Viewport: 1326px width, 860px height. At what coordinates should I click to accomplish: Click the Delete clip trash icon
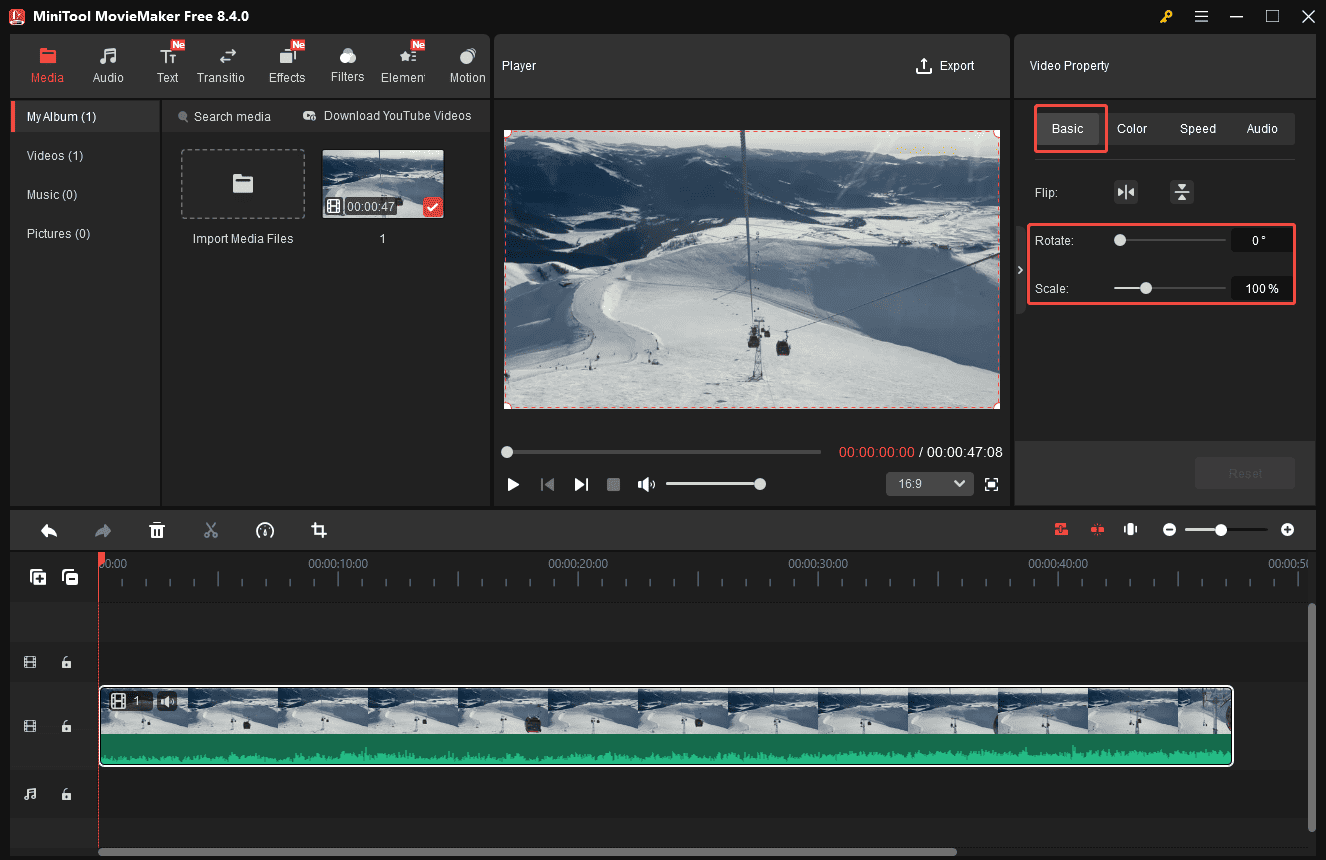click(x=157, y=530)
